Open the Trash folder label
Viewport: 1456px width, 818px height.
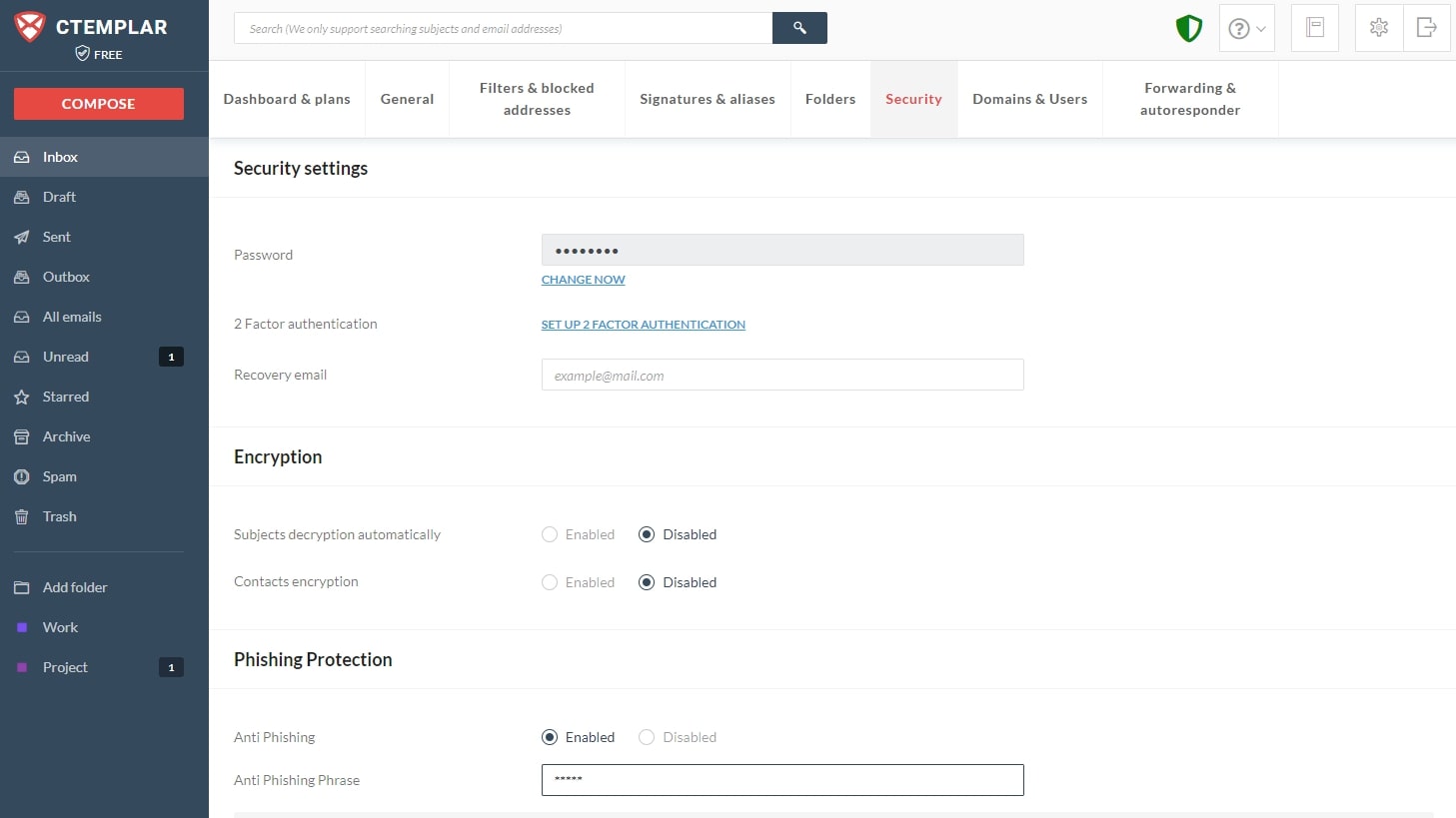click(x=60, y=516)
